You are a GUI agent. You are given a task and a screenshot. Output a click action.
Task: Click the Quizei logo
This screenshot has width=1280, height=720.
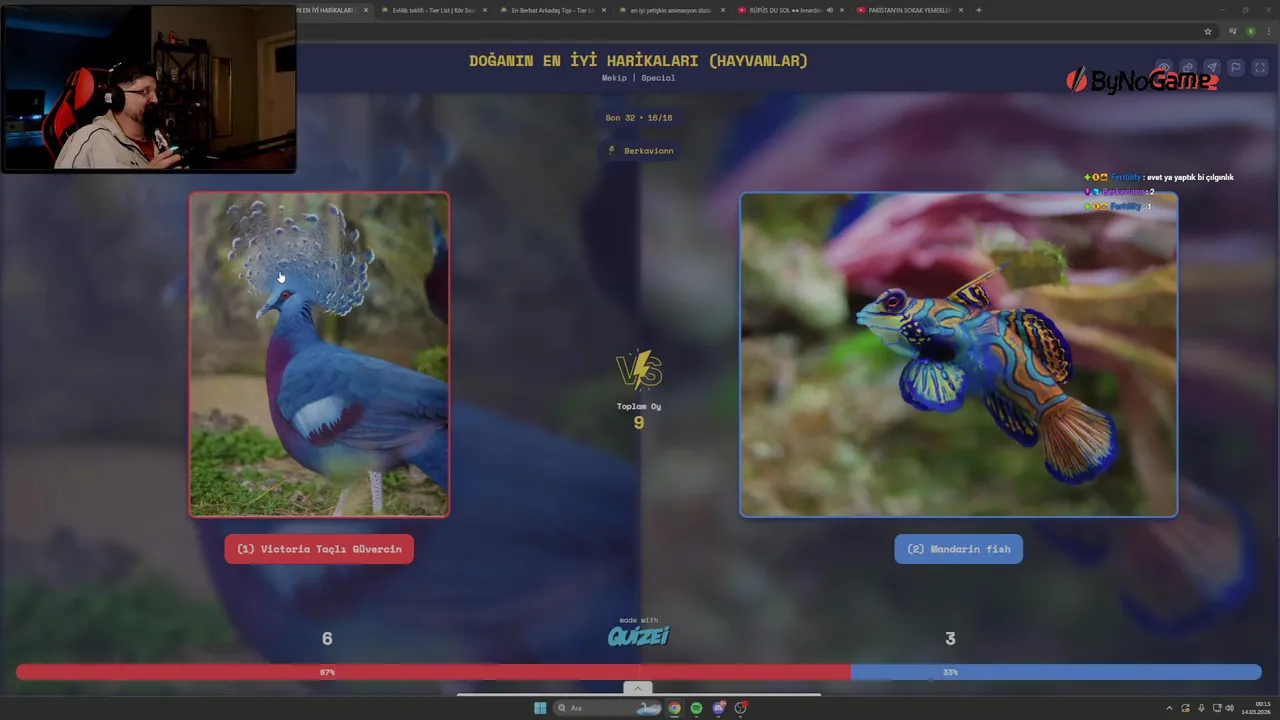[639, 635]
